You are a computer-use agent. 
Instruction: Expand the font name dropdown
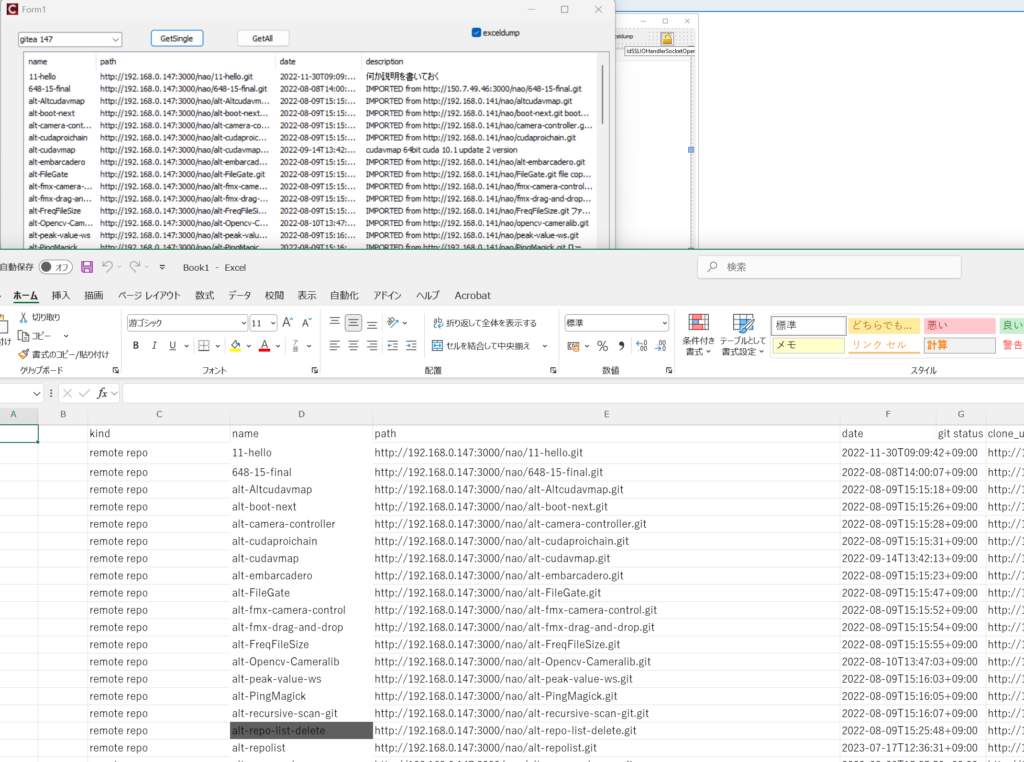point(243,323)
